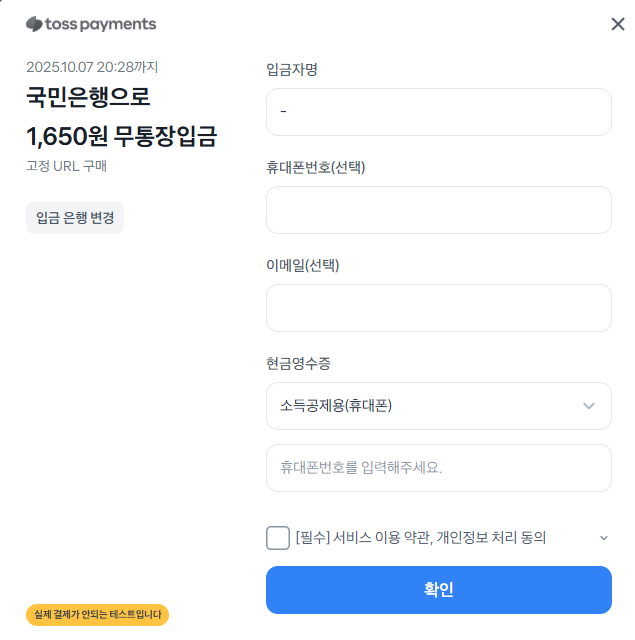The image size is (635, 640).
Task: Check the [필수] 서비스 이용 약관 checkbox
Action: pos(278,537)
